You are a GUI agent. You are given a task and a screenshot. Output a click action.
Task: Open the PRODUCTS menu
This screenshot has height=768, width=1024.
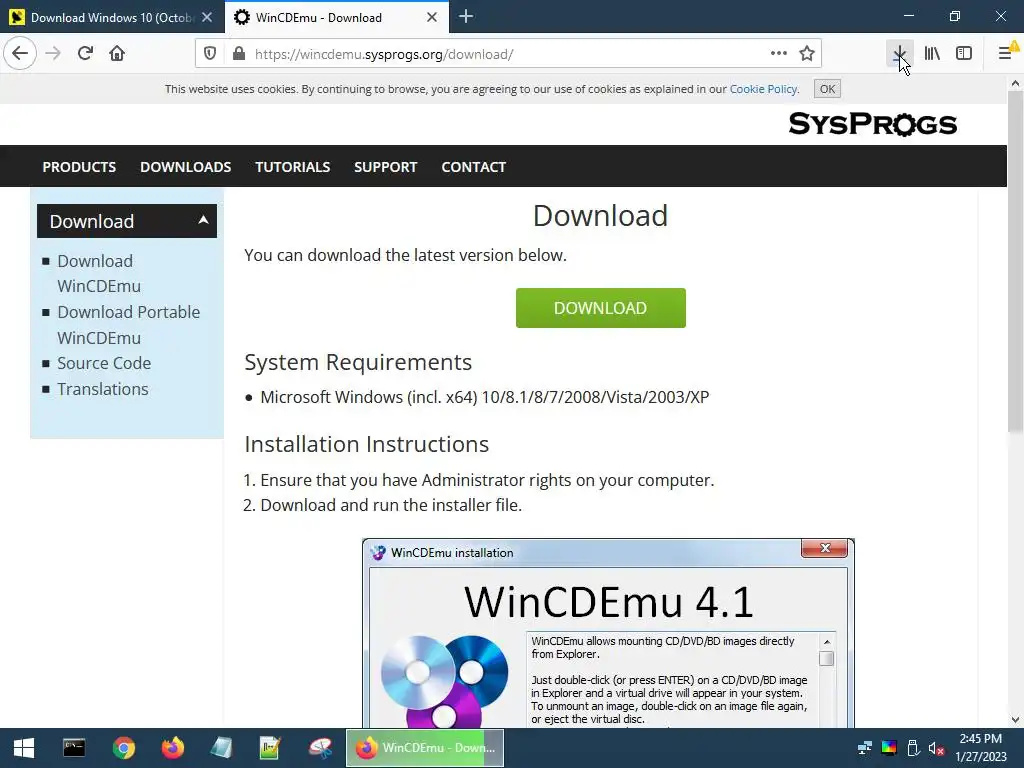79,167
